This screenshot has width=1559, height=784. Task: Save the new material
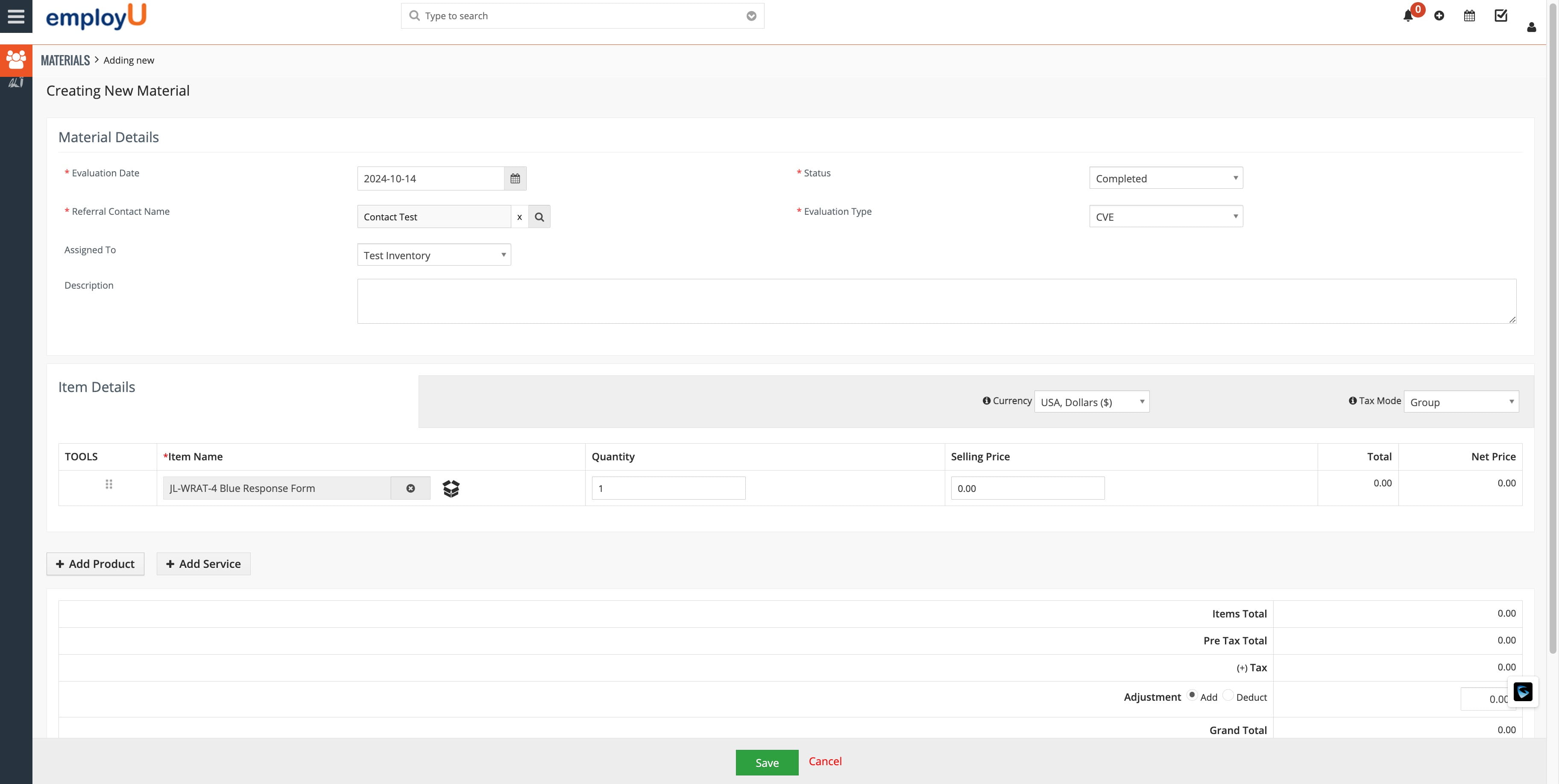tap(767, 762)
